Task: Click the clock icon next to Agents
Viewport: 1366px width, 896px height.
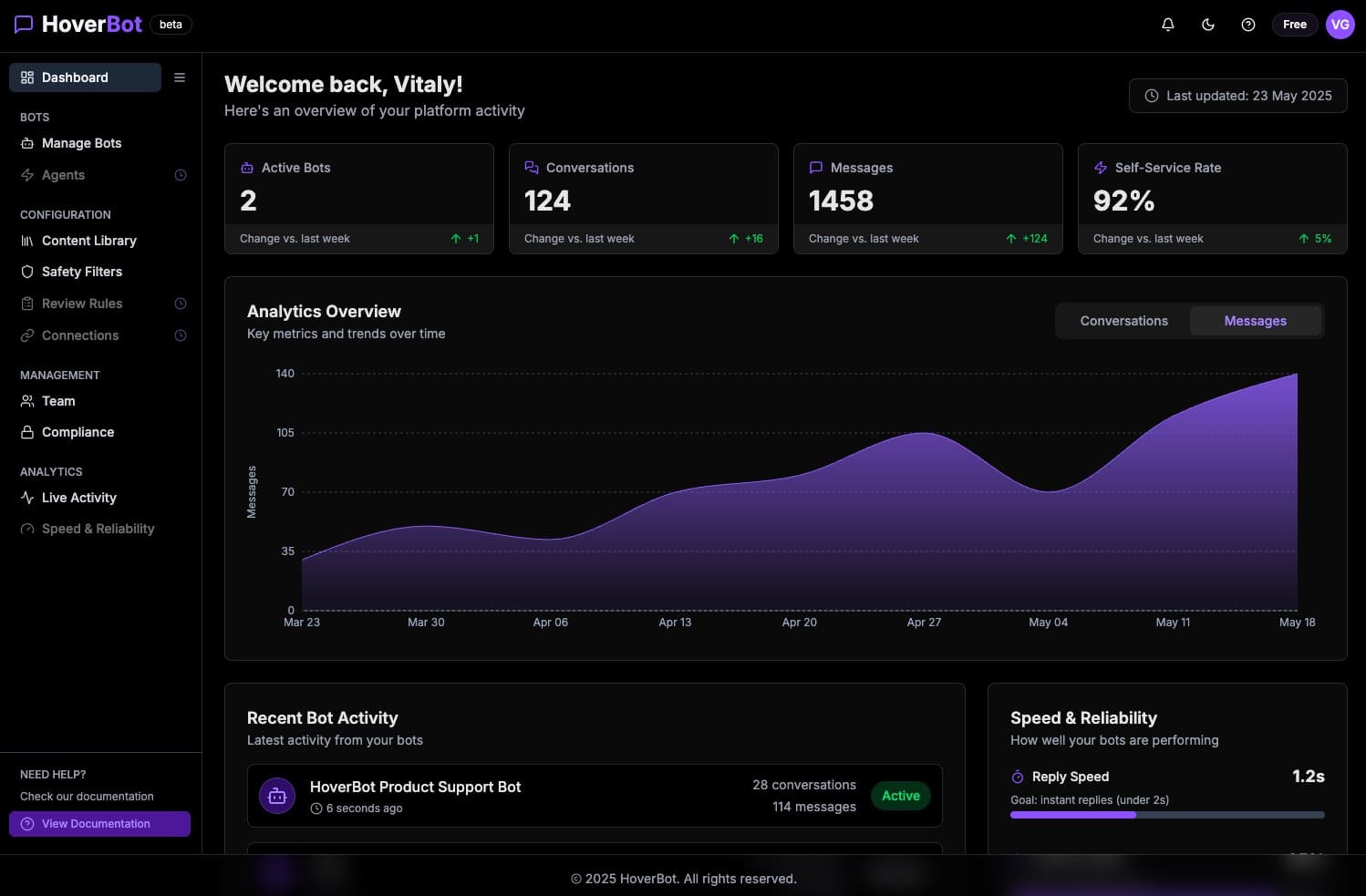Action: point(180,175)
